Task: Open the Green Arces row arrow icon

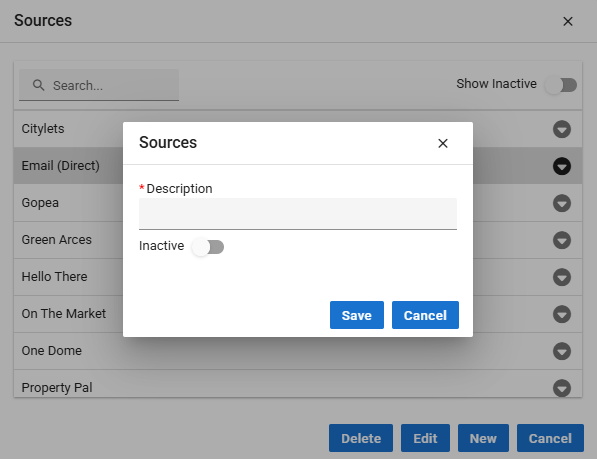Action: point(562,240)
